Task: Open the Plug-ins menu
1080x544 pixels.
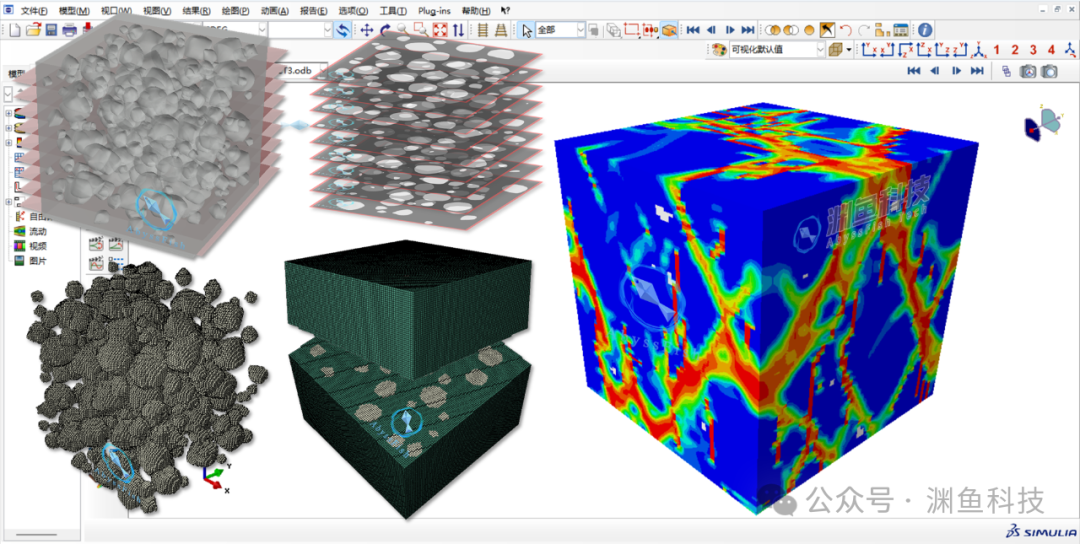Action: tap(433, 11)
